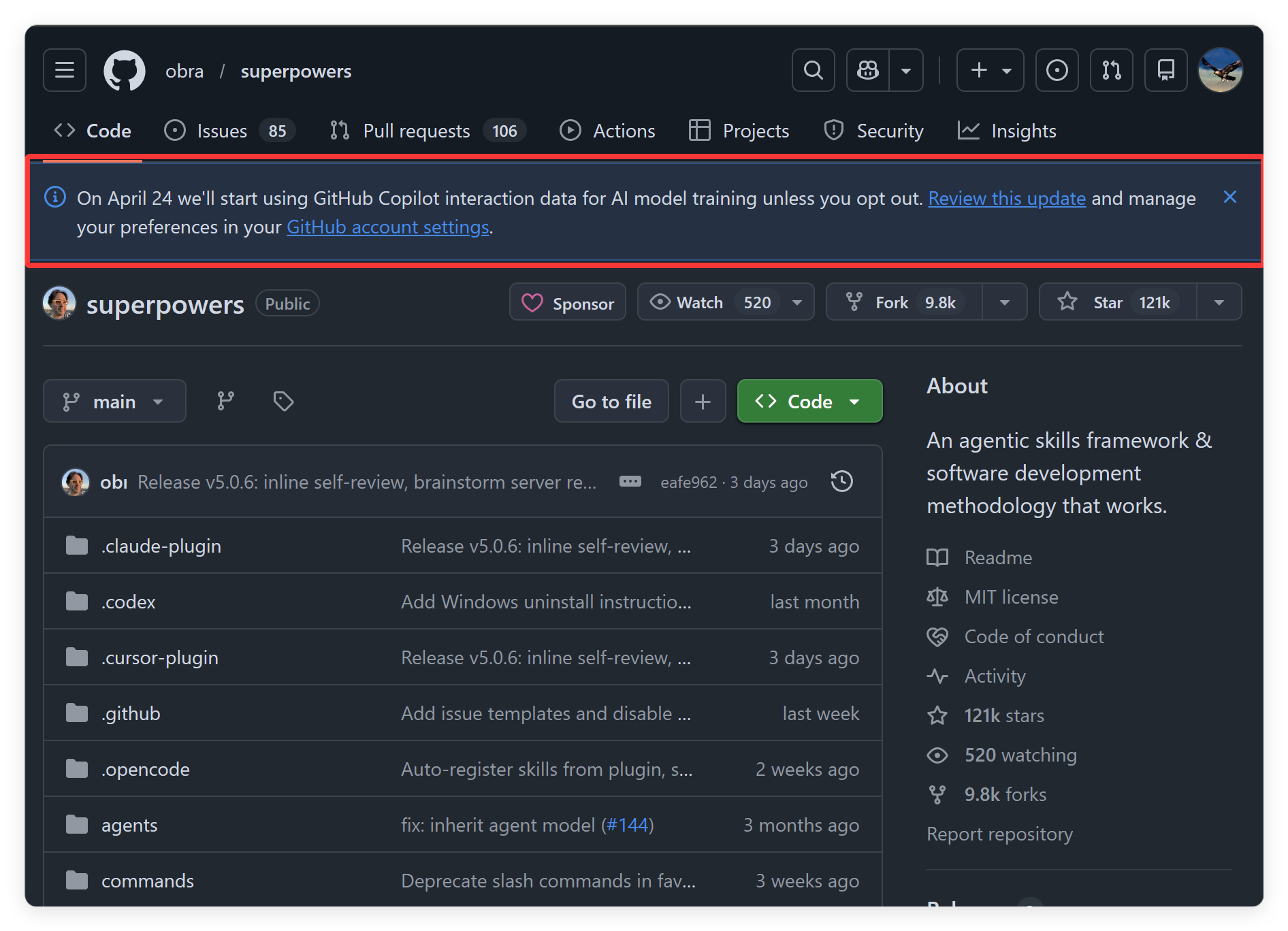Open the hamburger navigation menu

(65, 70)
